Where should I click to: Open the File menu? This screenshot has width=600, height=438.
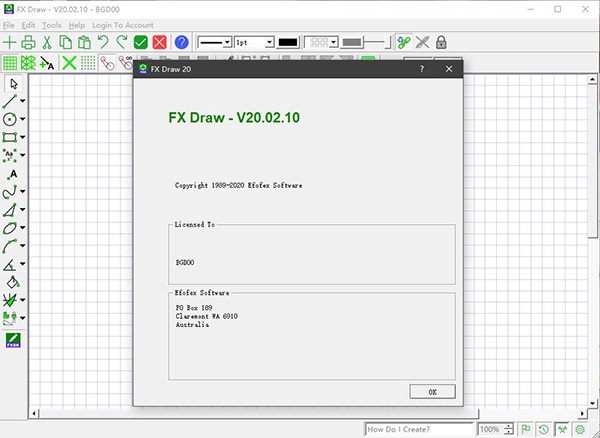click(x=8, y=25)
